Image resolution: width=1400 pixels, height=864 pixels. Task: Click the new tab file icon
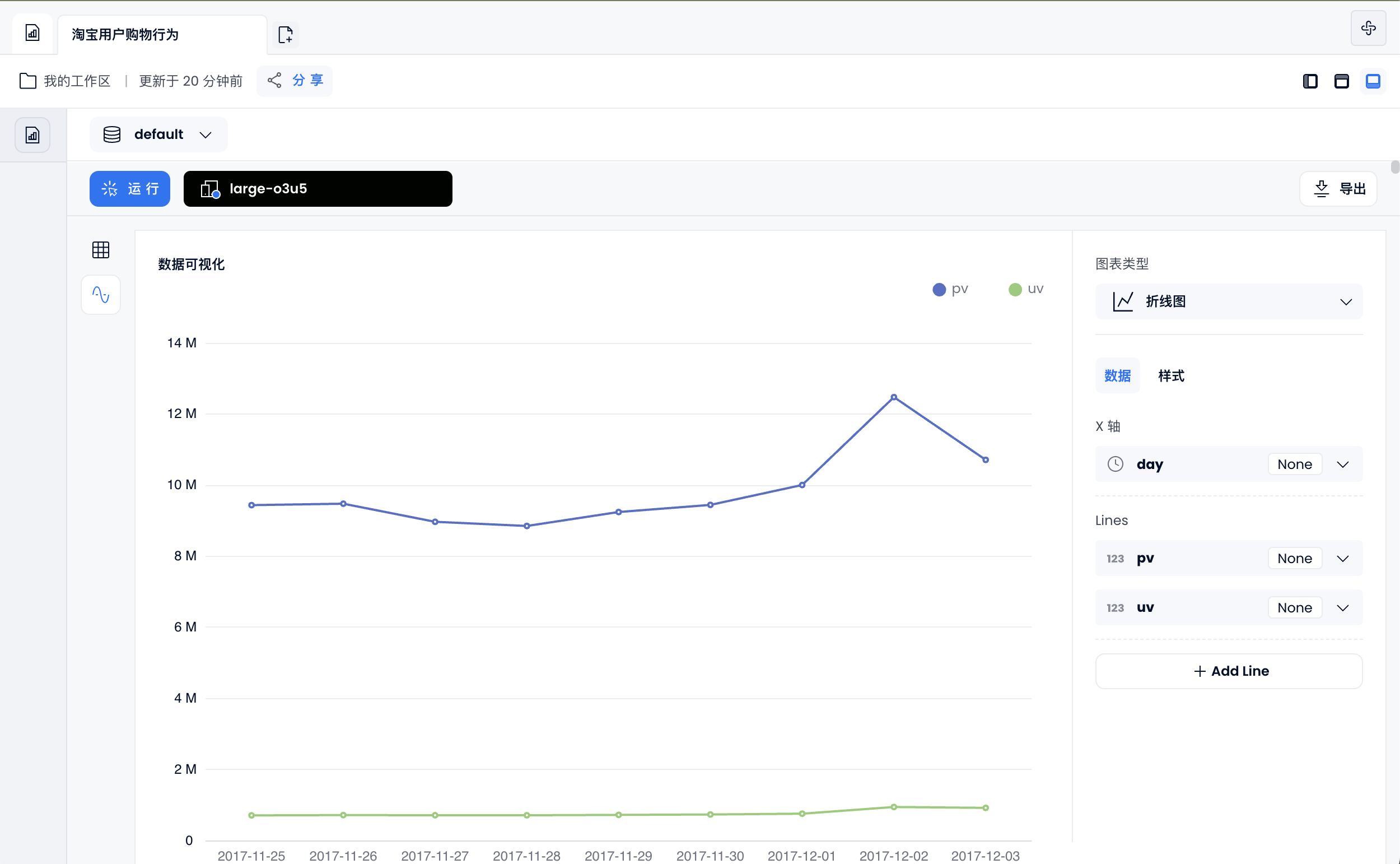(285, 35)
